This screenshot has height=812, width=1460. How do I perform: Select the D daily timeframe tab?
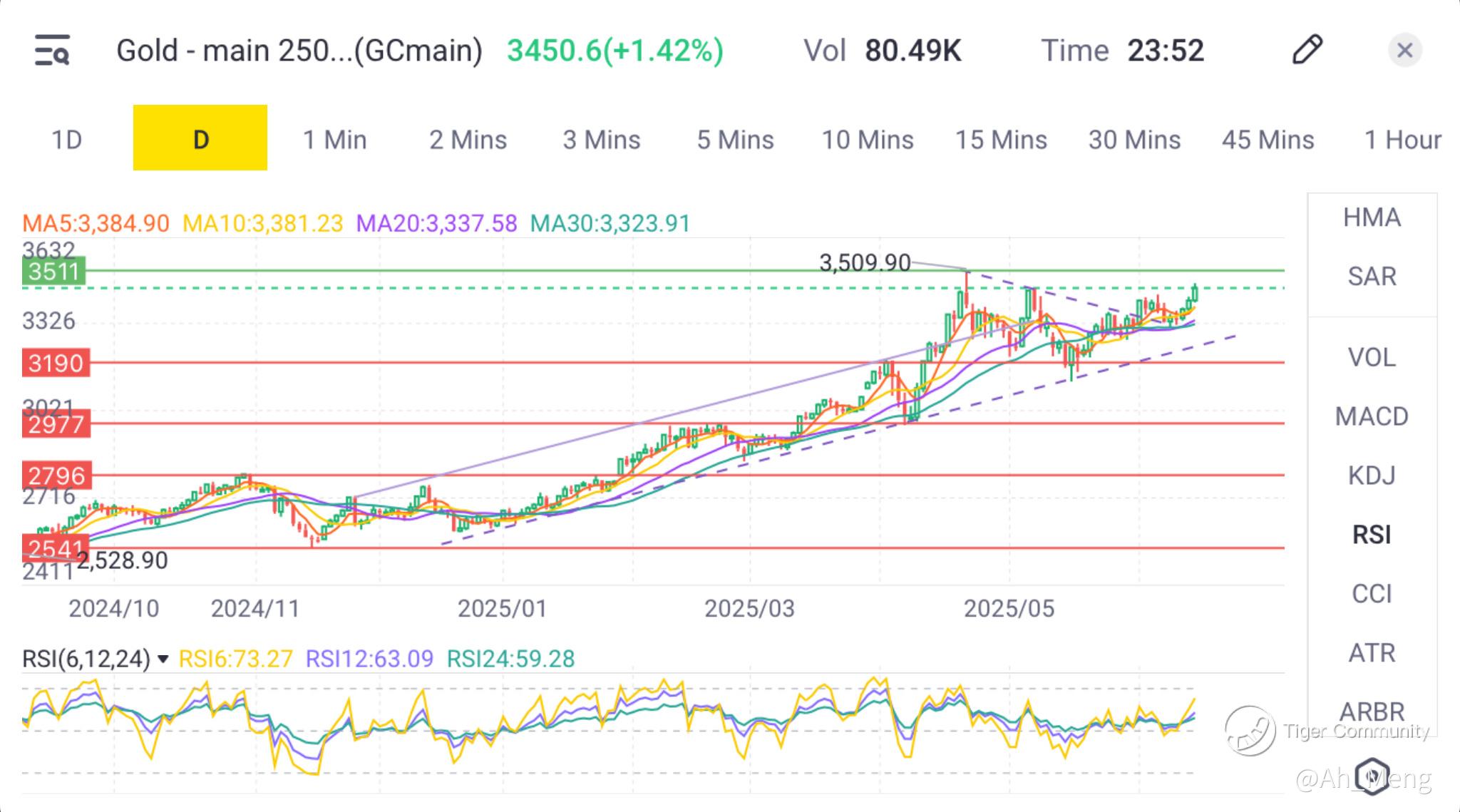[200, 138]
